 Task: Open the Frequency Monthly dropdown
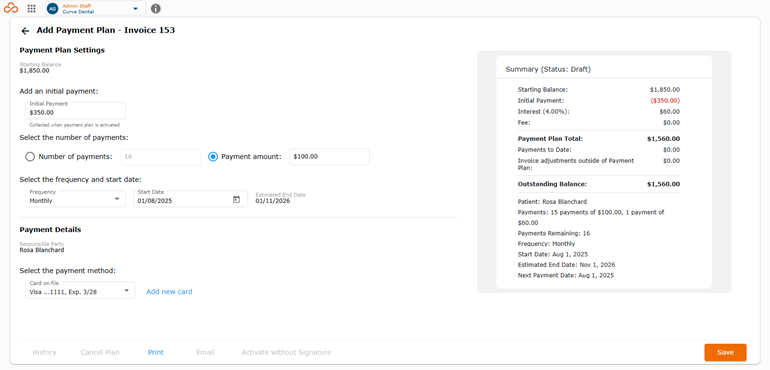coord(75,199)
